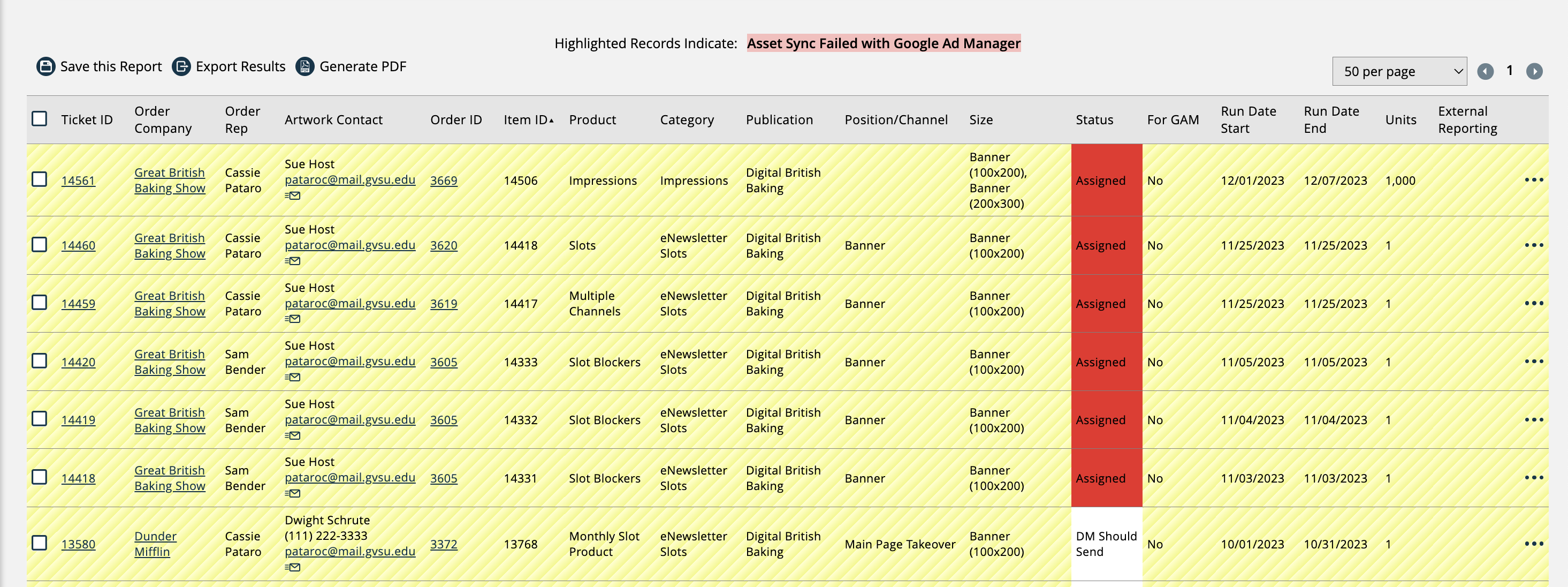The height and width of the screenshot is (587, 1568).
Task: Click red Assigned status cell for ticket 14459
Action: coord(1106,304)
